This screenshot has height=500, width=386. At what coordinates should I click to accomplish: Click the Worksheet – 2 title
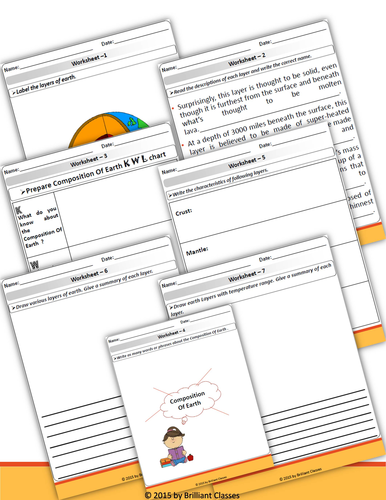[246, 59]
